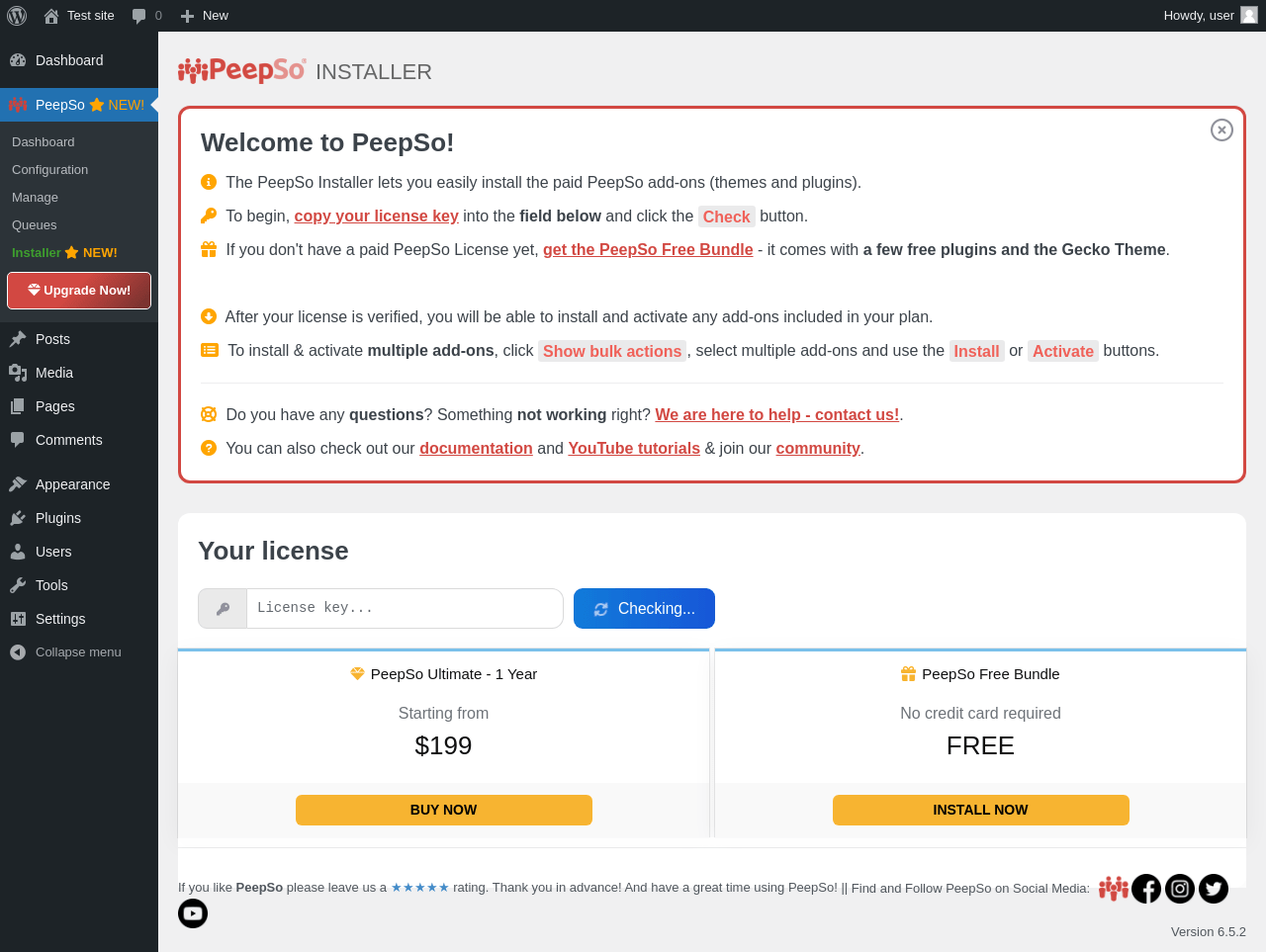
Task: Dismiss the Welcome to PeepSo notice
Action: (x=1221, y=130)
